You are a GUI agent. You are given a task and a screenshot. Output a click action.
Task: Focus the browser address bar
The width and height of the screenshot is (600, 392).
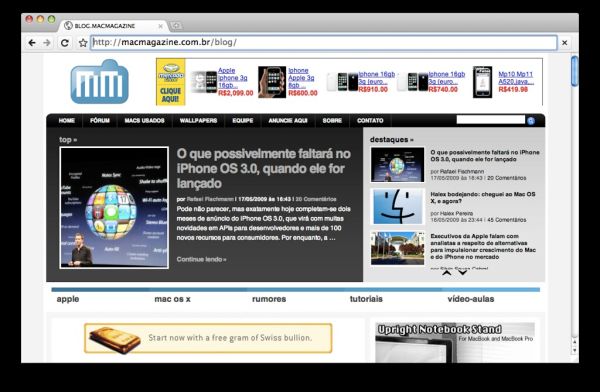(324, 42)
